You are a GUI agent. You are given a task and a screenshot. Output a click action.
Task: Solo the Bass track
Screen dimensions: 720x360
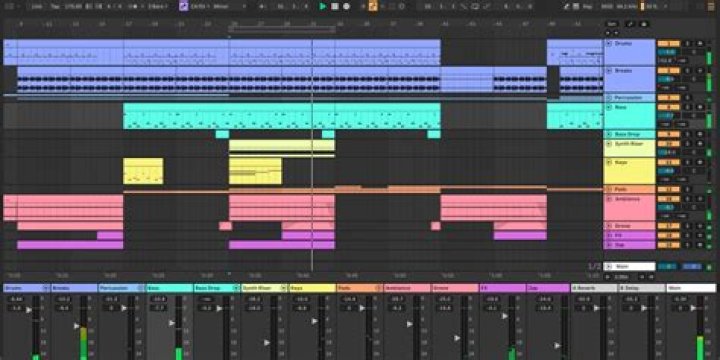(688, 107)
